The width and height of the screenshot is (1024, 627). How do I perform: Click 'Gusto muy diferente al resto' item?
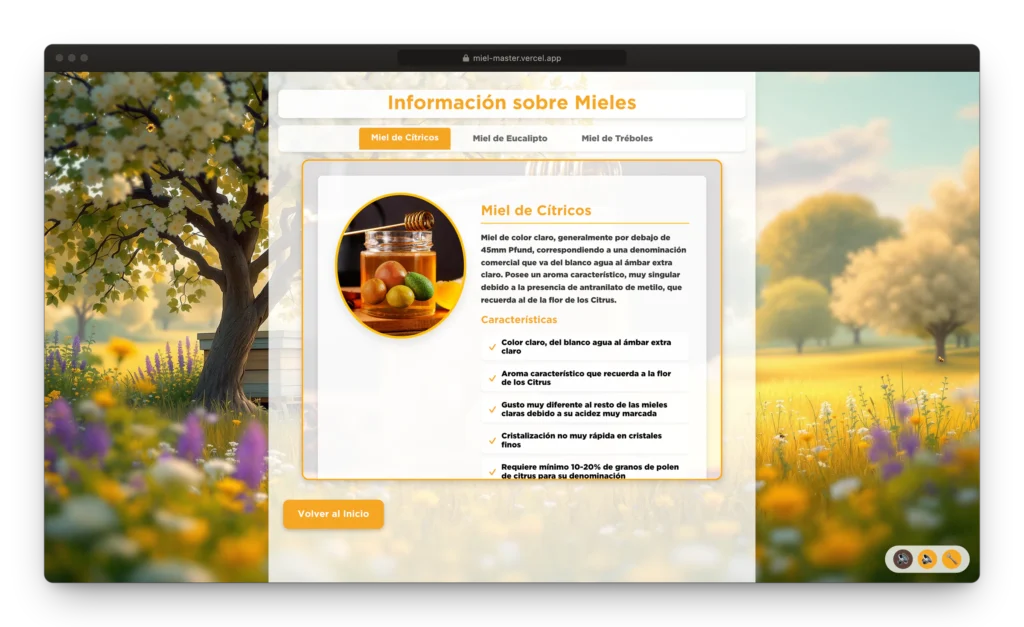[x=584, y=409]
